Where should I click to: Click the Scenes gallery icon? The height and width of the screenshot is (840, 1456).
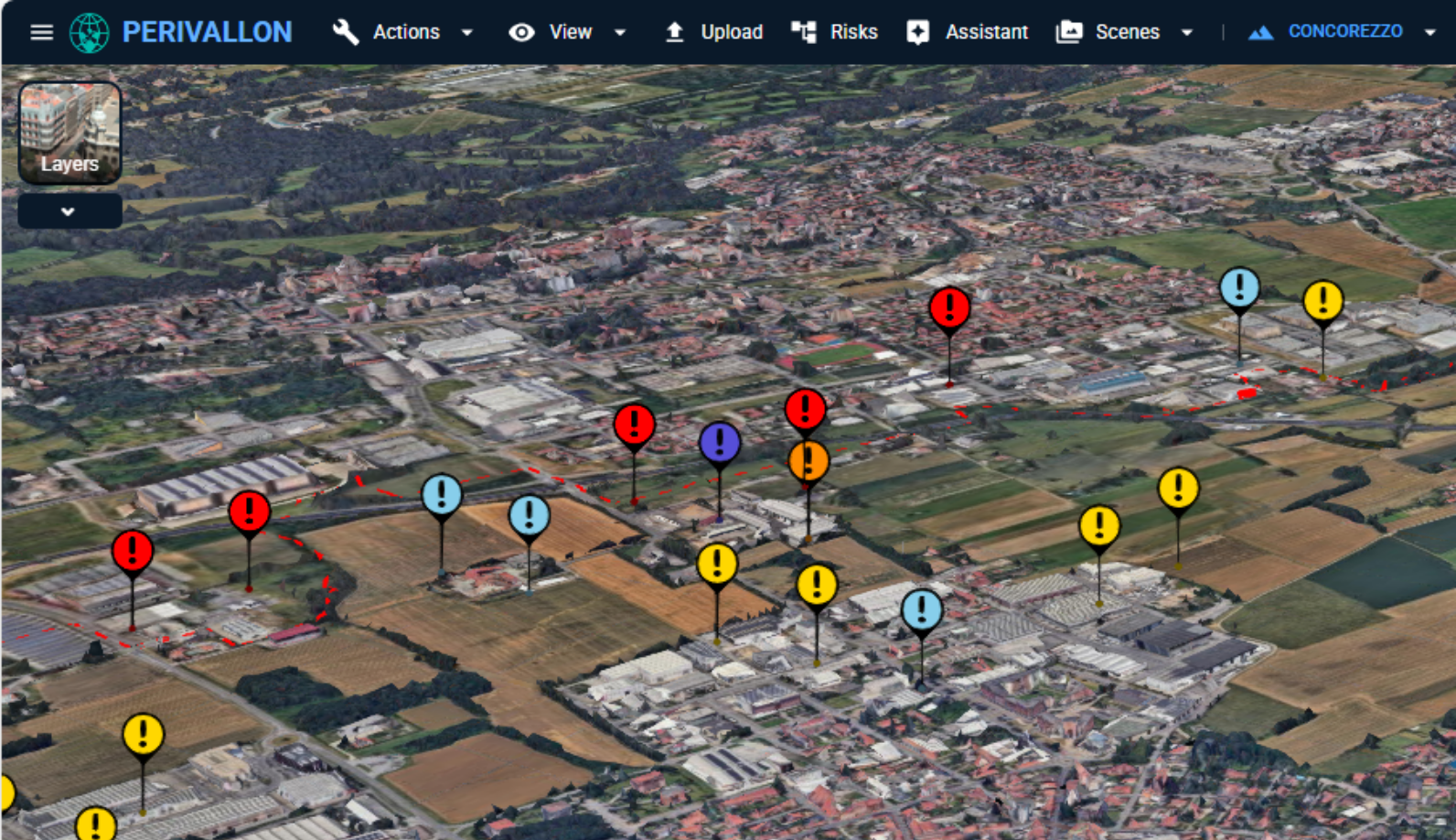1068,32
